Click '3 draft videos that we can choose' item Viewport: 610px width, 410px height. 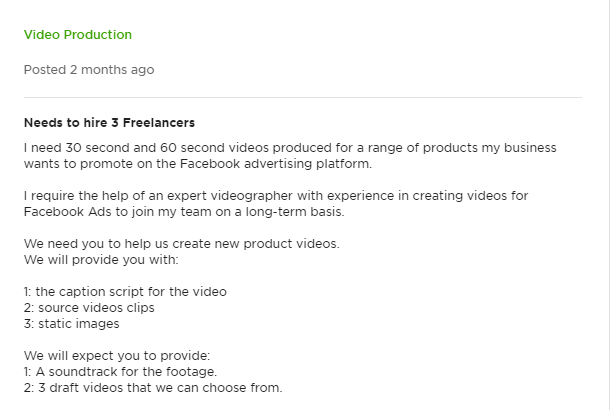pyautogui.click(x=153, y=387)
